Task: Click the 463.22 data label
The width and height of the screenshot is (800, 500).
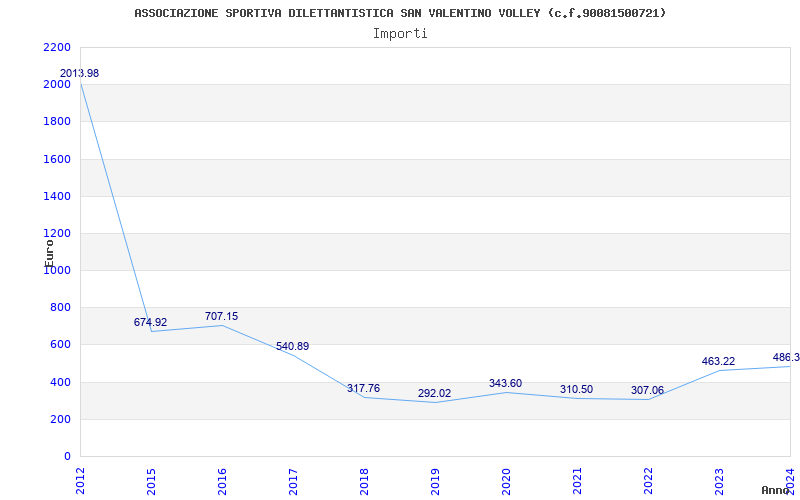Action: pos(718,361)
